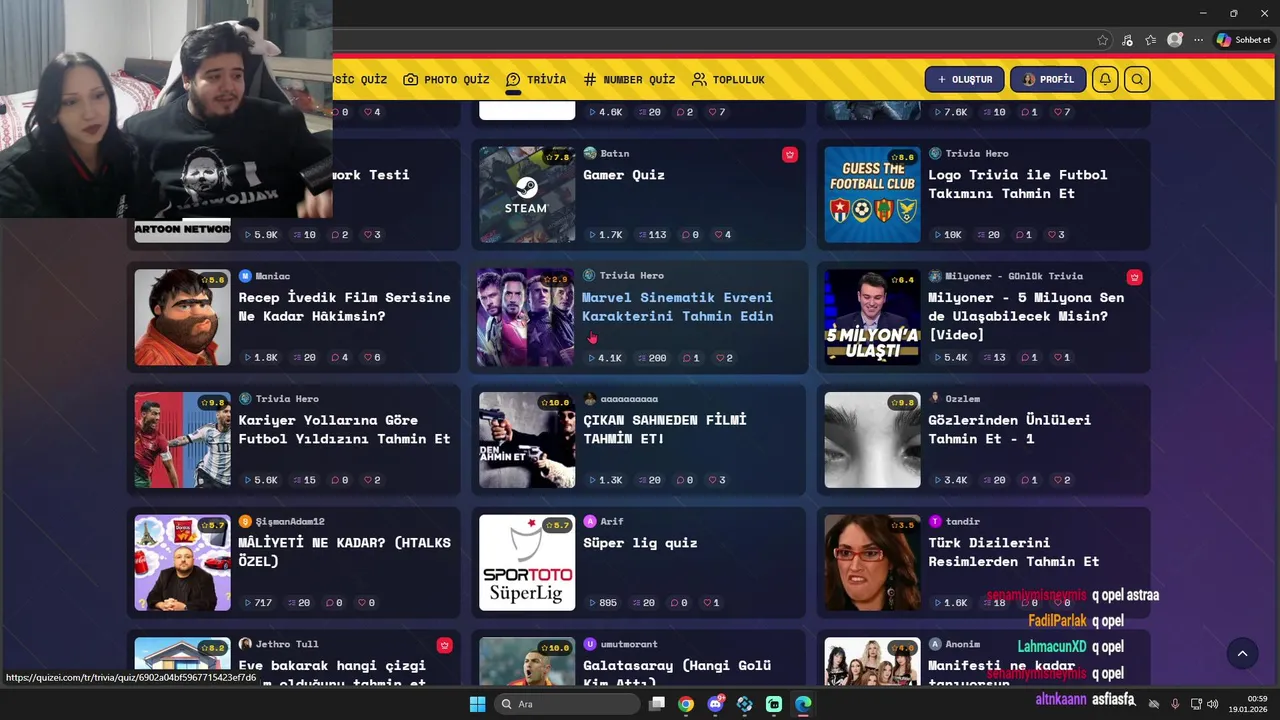Open the site search magnifier icon
Viewport: 1280px width, 720px height.
click(1137, 80)
